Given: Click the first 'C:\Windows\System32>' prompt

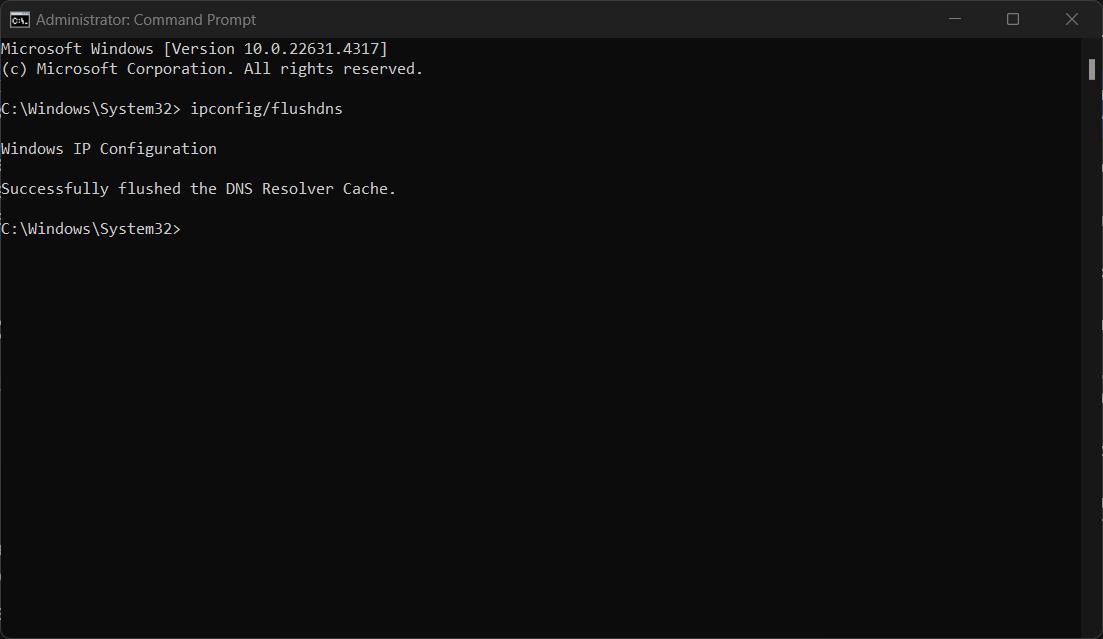Looking at the screenshot, I should 91,109.
